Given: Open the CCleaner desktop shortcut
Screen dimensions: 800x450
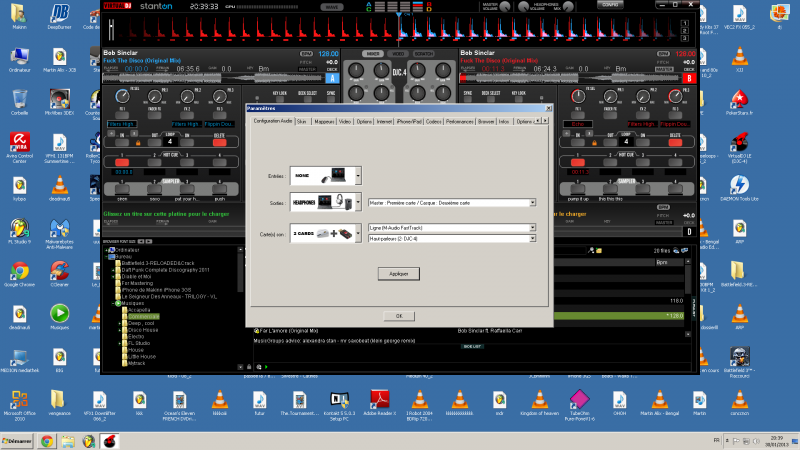Looking at the screenshot, I should pyautogui.click(x=59, y=272).
